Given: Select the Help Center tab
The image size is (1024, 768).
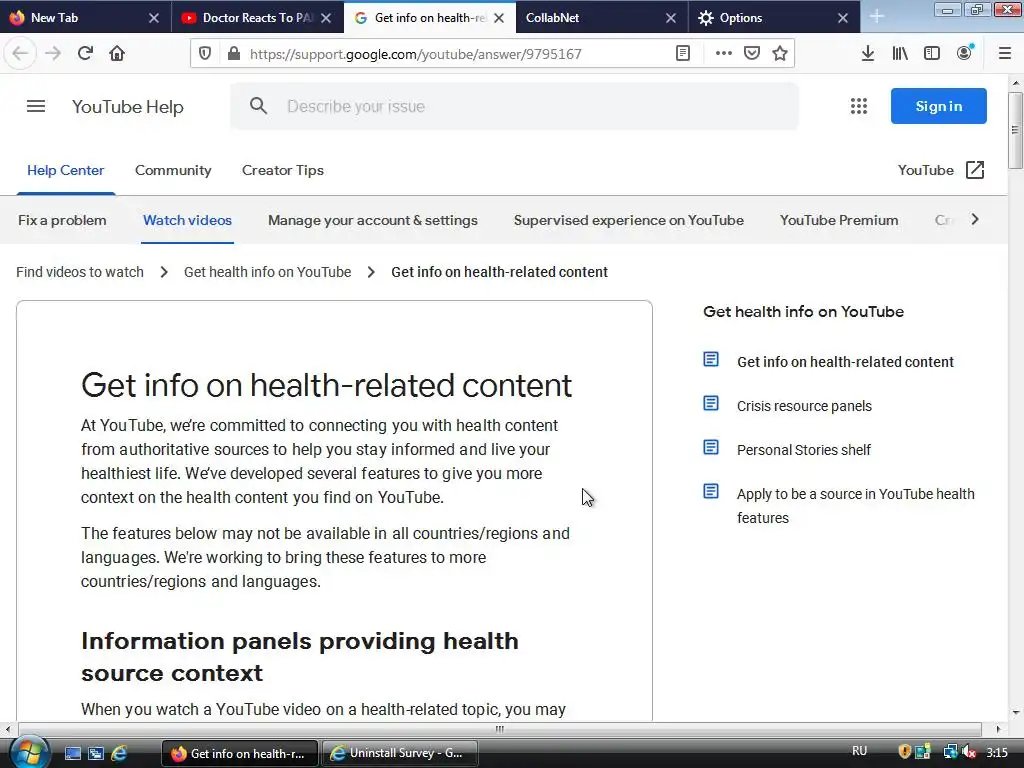Looking at the screenshot, I should [65, 170].
